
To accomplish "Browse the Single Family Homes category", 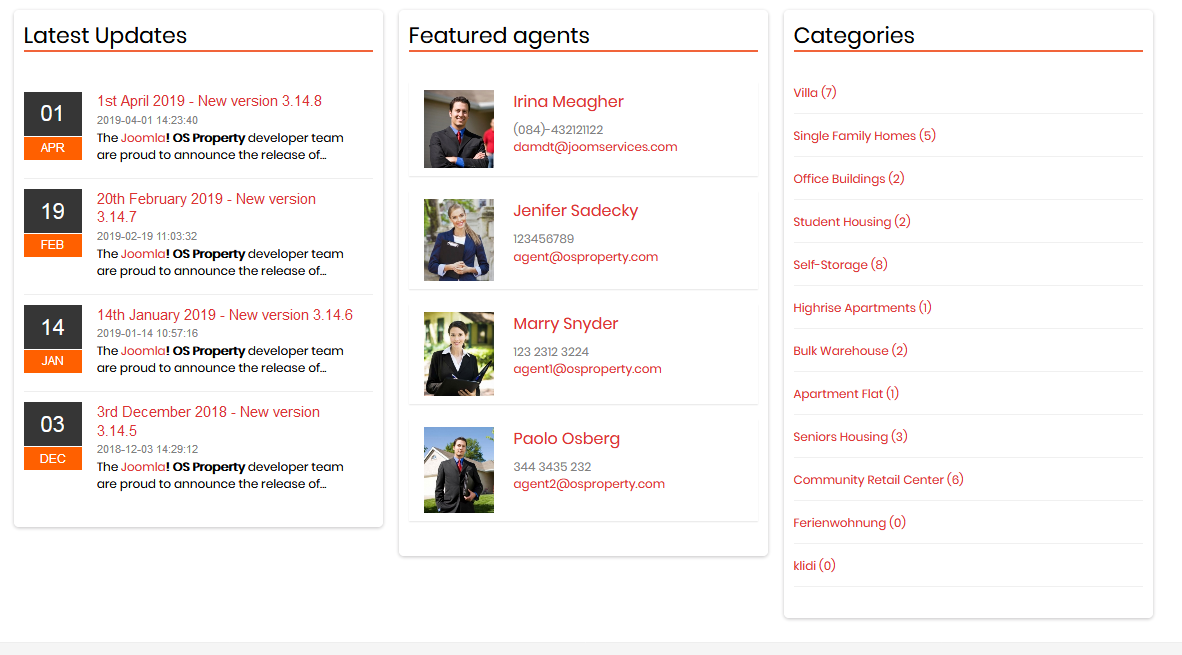I will [x=864, y=136].
